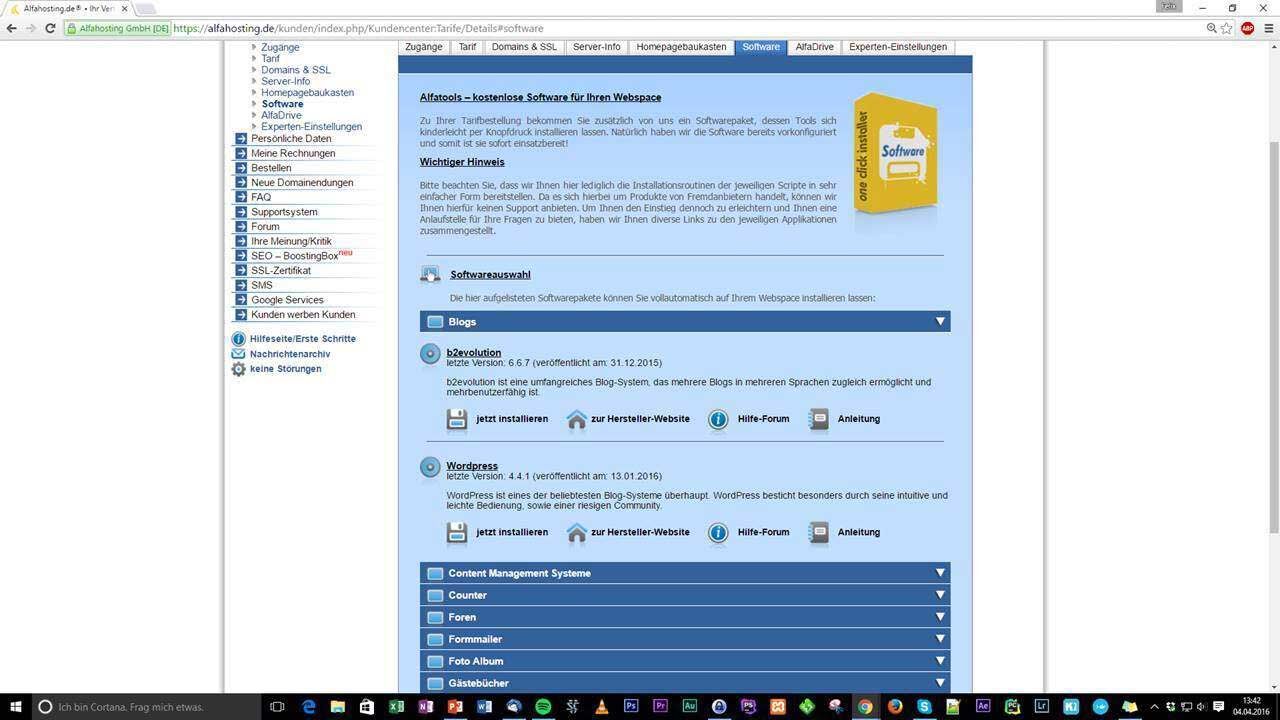Open the Domains & SSL tab
1280x720 pixels.
click(524, 47)
